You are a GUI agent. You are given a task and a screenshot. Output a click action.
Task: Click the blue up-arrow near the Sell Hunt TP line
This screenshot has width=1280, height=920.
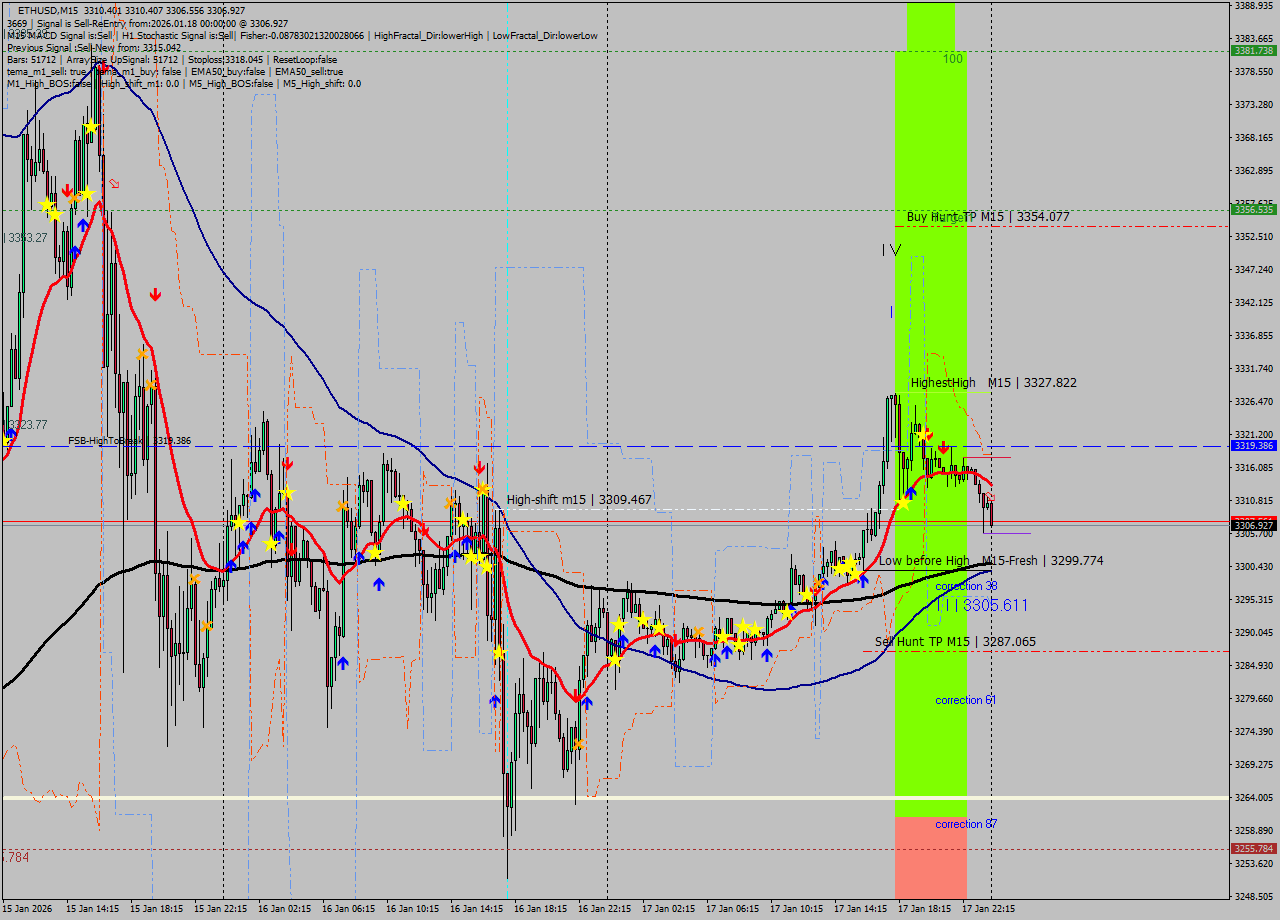click(766, 653)
